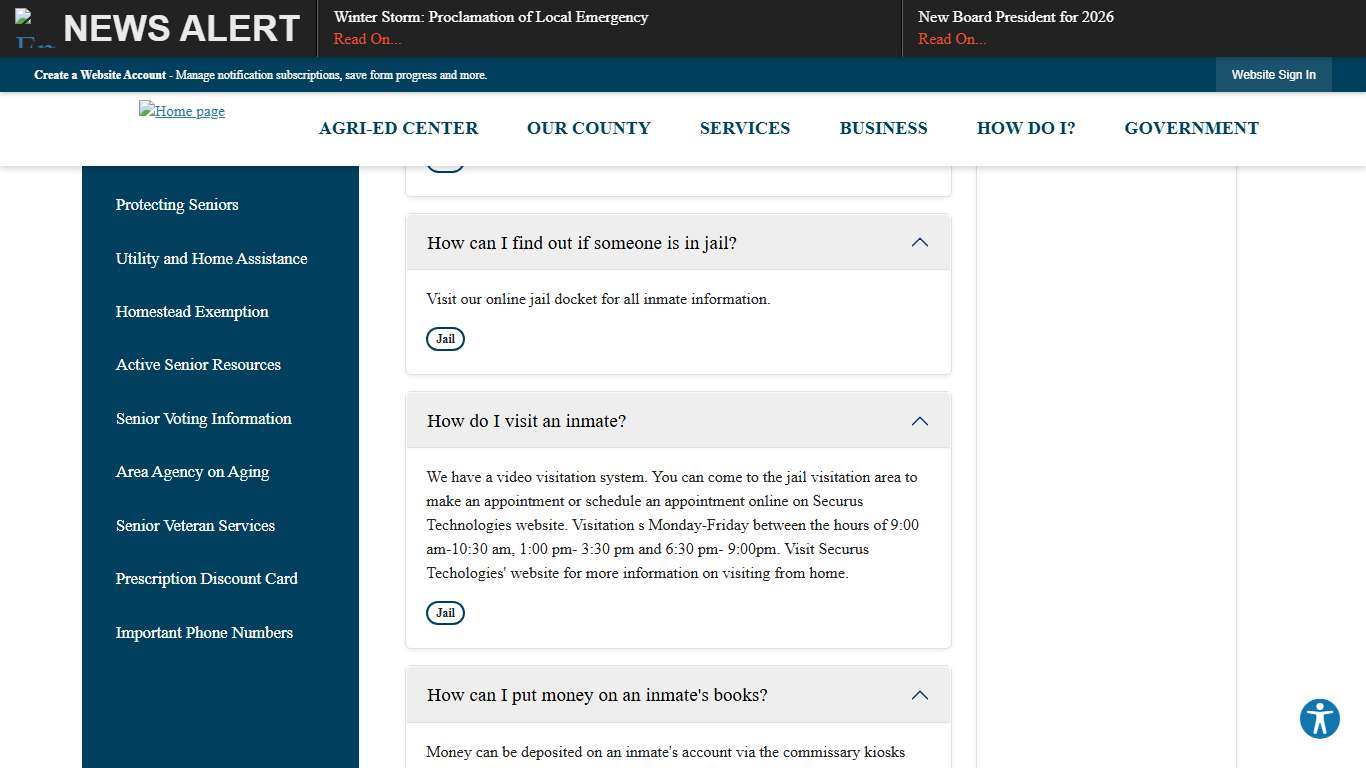Open the Important Phone Numbers page

click(x=204, y=632)
